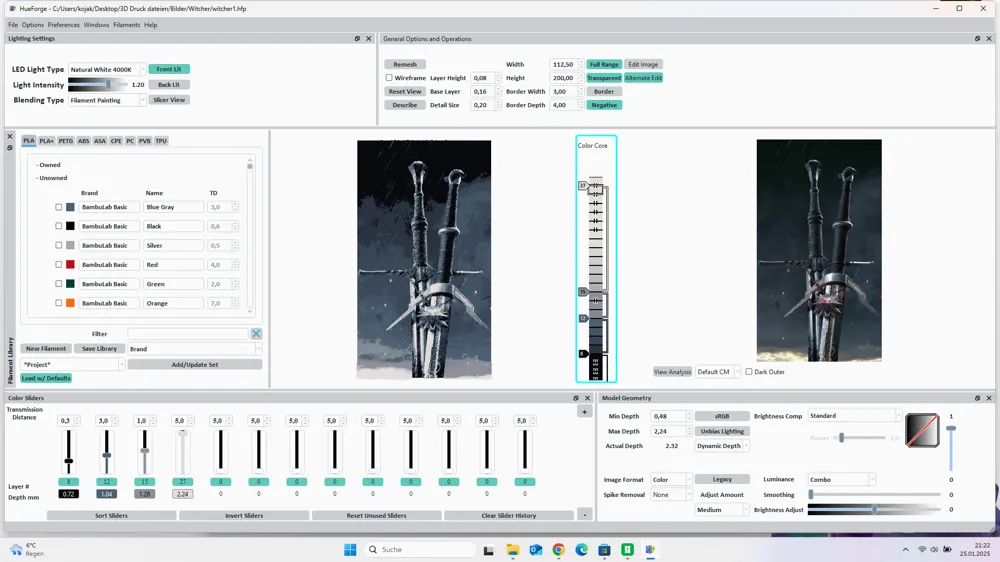The image size is (1000, 562).
Task: Switch to the TPU filament tab
Action: pos(161,141)
